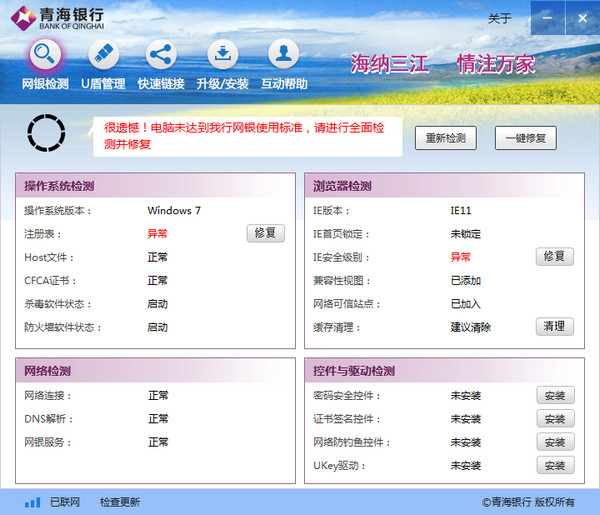Click the circular detection progress spinner
The height and width of the screenshot is (515, 600).
pos(46,133)
